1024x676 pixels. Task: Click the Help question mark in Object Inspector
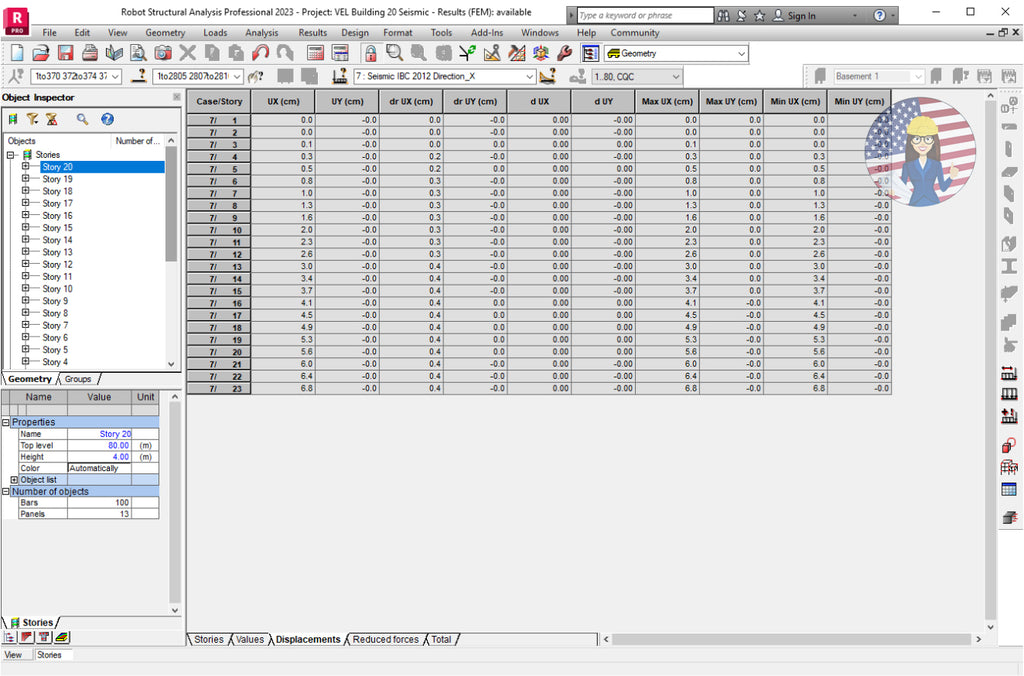click(x=105, y=119)
